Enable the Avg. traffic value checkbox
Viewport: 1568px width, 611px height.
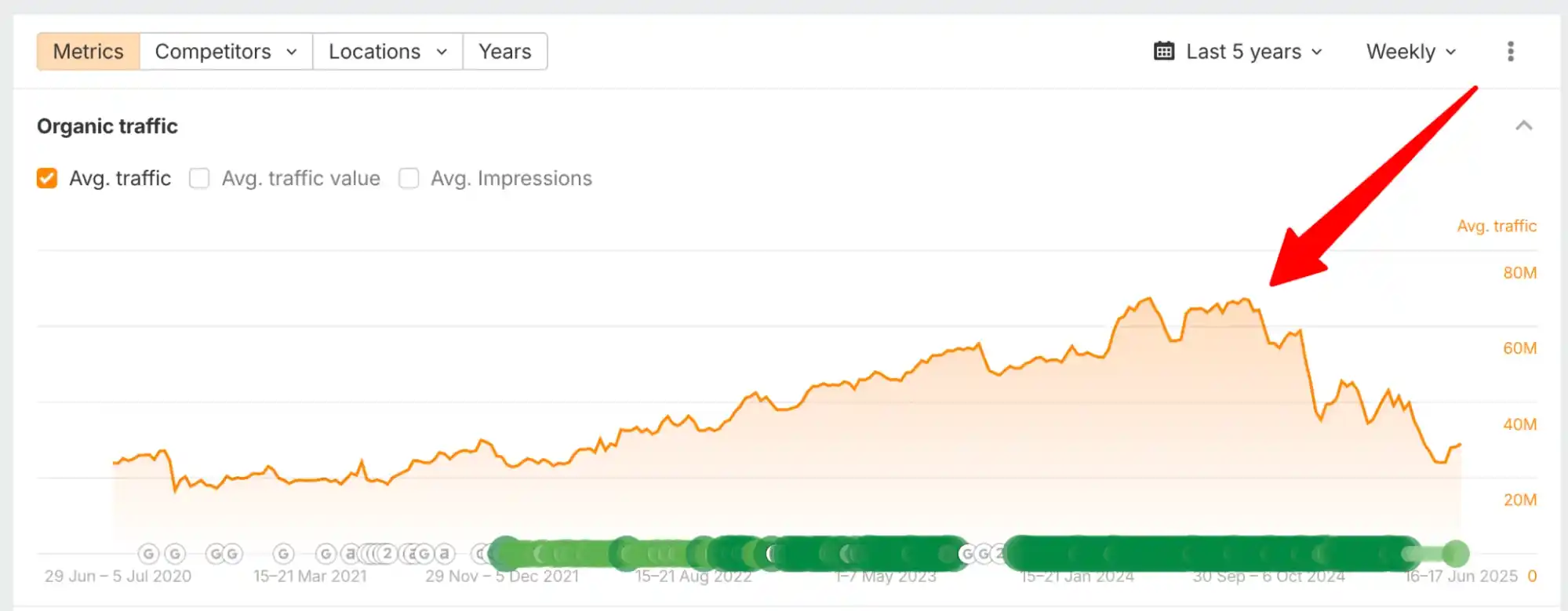click(199, 179)
